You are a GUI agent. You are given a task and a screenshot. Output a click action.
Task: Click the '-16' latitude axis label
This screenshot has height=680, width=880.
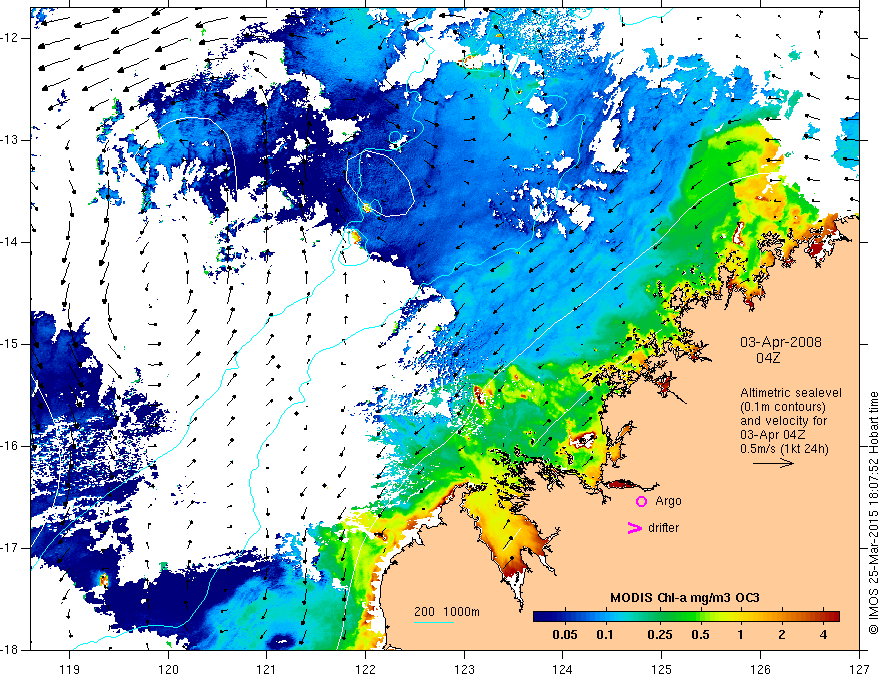coord(10,446)
